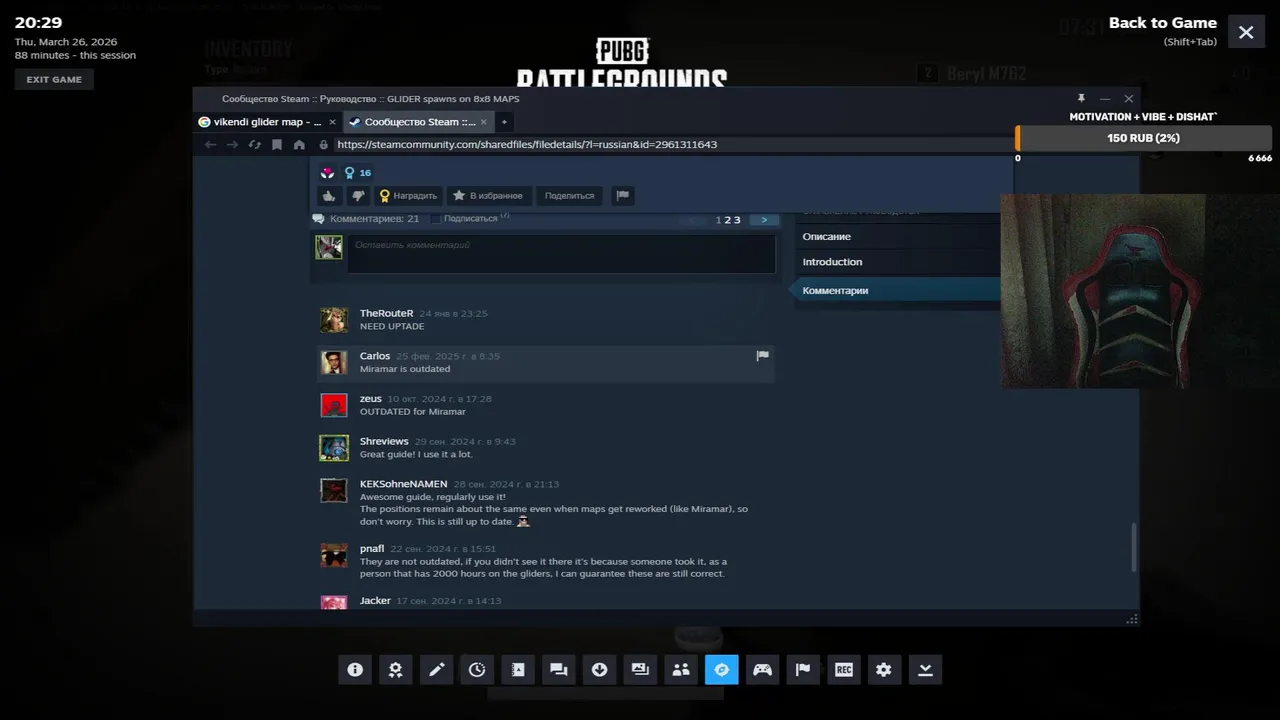Add guide via В избранное button
Screen dimensions: 1280x720
coord(488,196)
